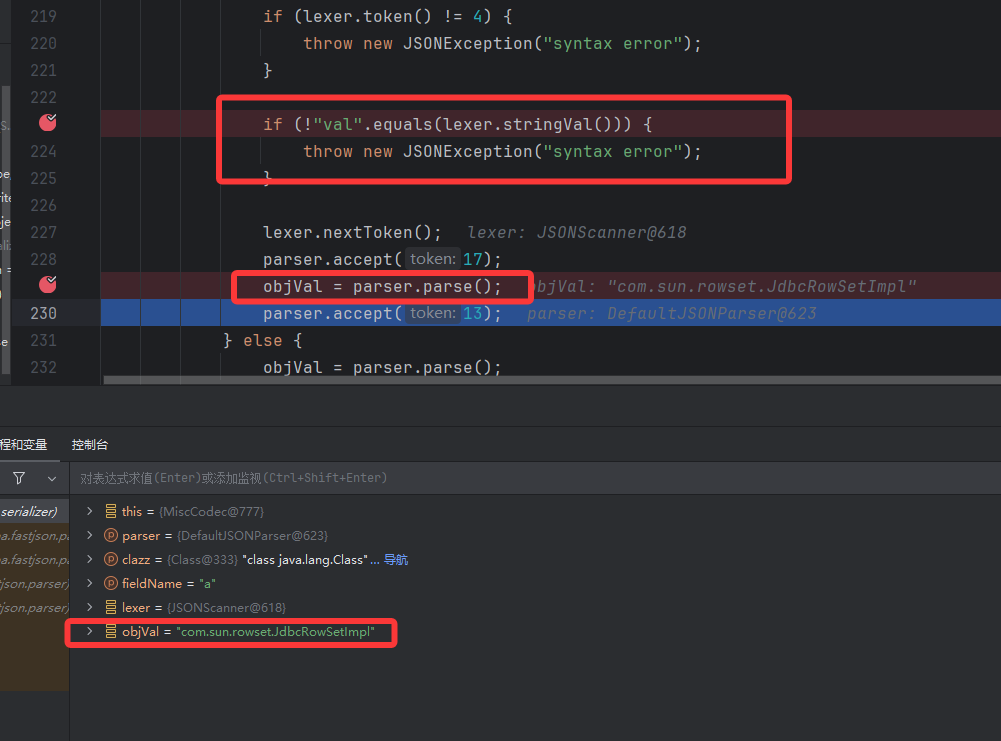Switch to the 控制台 console tab
The image size is (1001, 741).
pyautogui.click(x=89, y=444)
